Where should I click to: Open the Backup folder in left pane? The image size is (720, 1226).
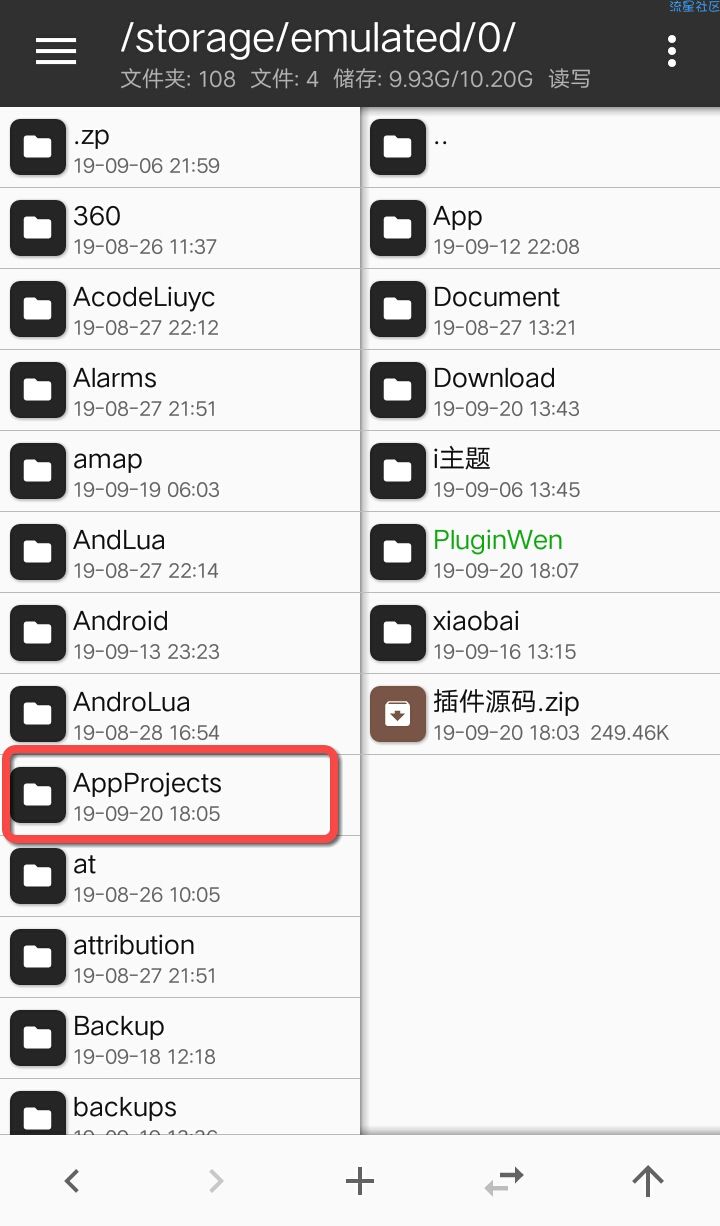180,1038
